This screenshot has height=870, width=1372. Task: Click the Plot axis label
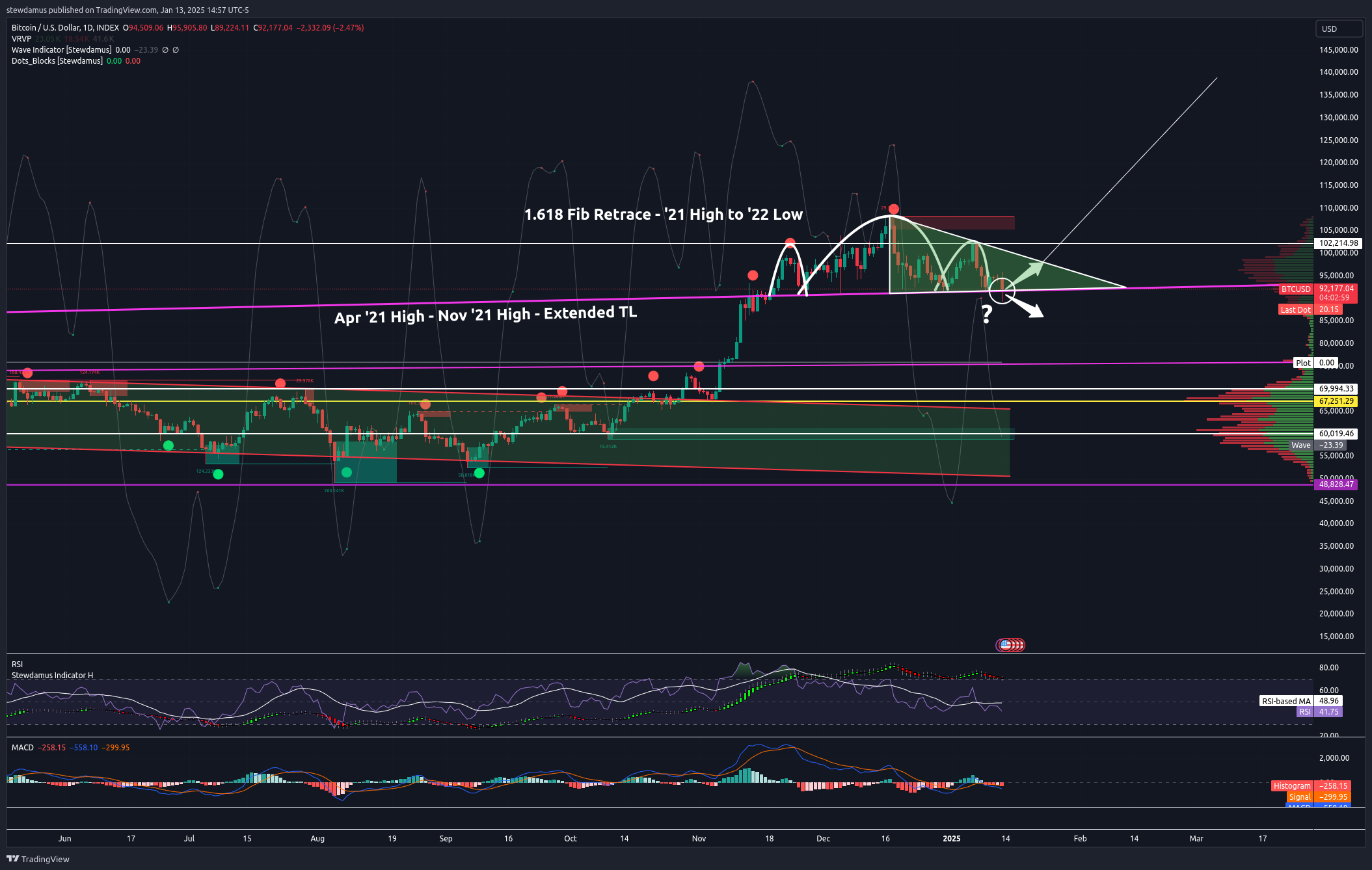(1304, 363)
